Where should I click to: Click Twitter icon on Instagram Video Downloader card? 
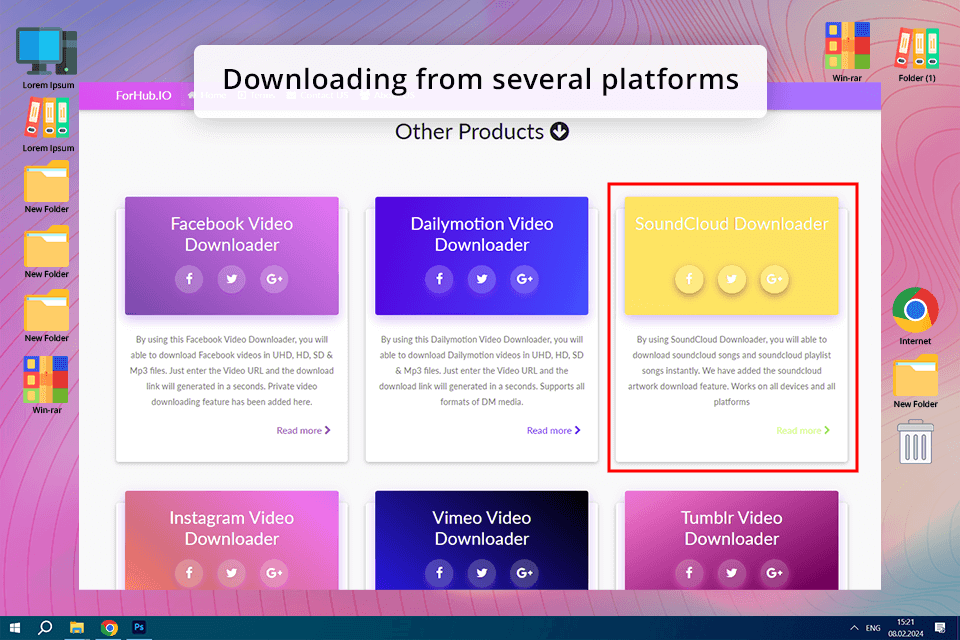(x=231, y=573)
